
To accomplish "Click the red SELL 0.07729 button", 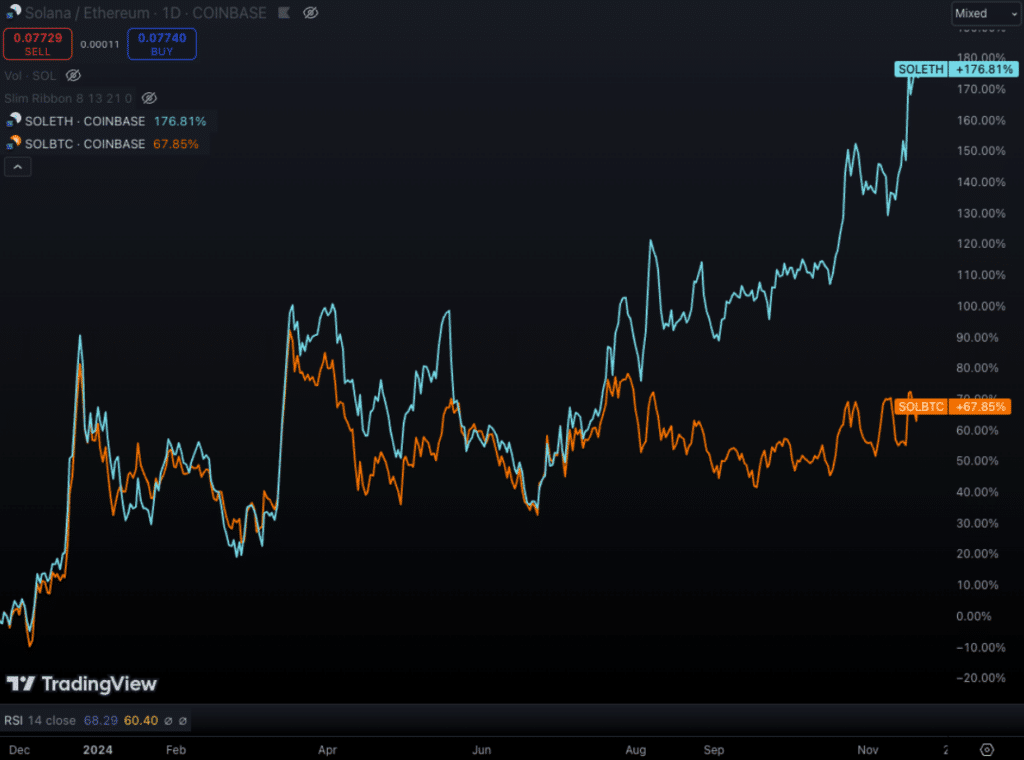I will [x=38, y=44].
